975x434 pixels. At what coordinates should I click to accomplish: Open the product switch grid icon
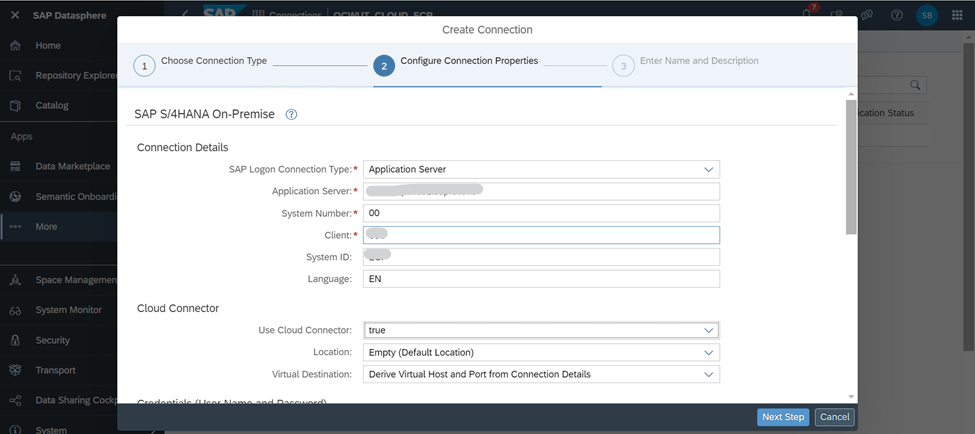957,15
